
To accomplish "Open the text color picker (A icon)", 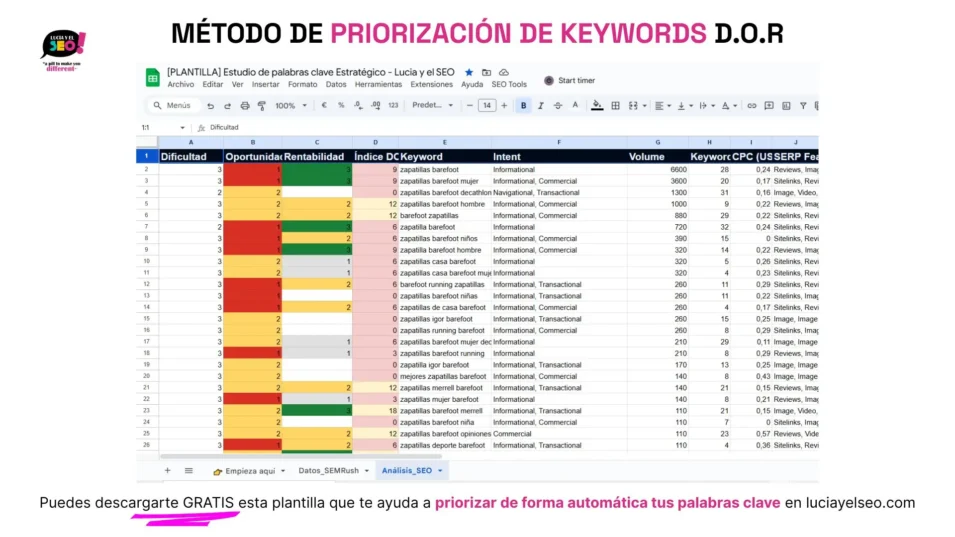I will pos(575,105).
